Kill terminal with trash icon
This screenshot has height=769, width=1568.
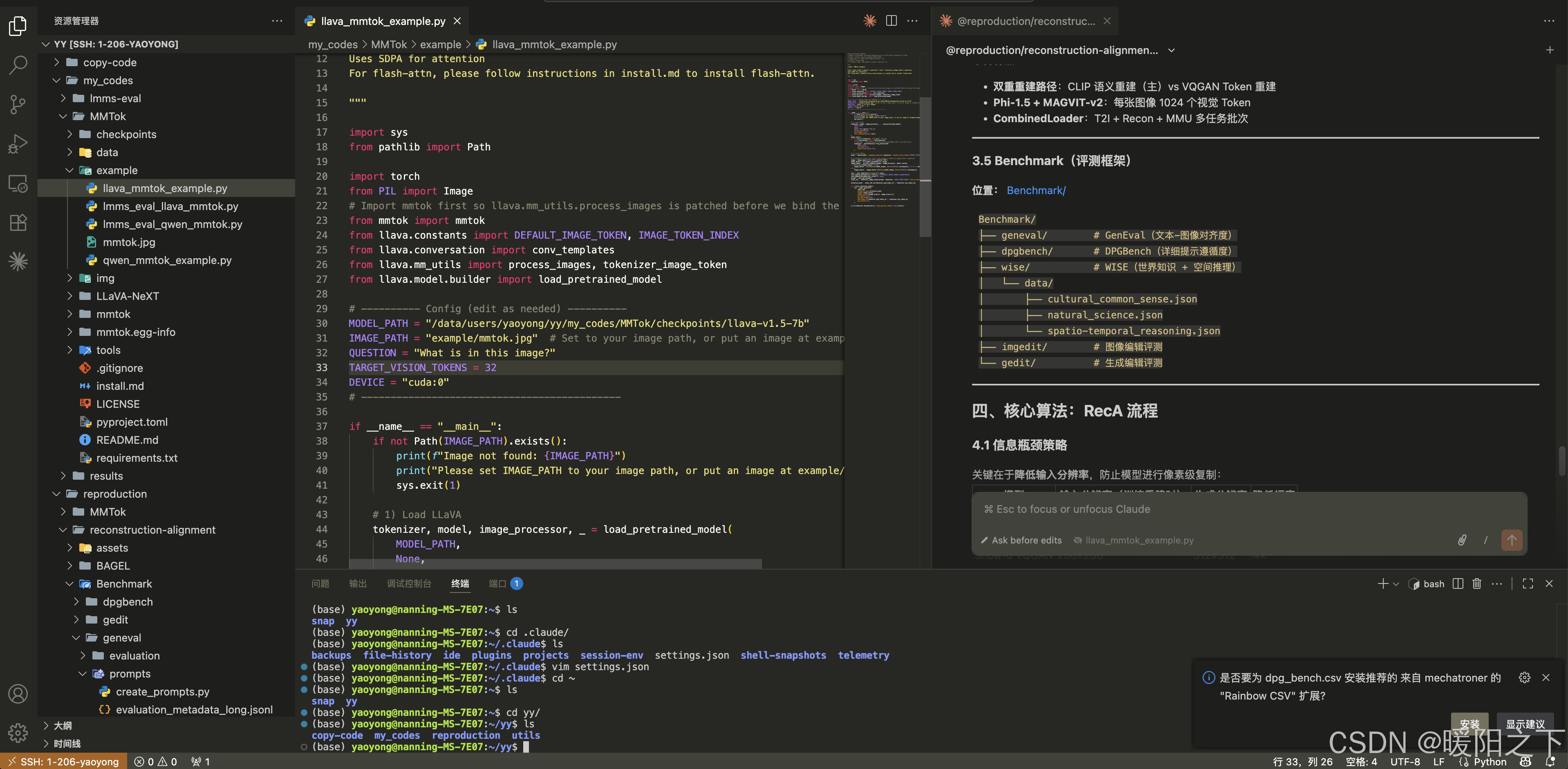pyautogui.click(x=1477, y=584)
